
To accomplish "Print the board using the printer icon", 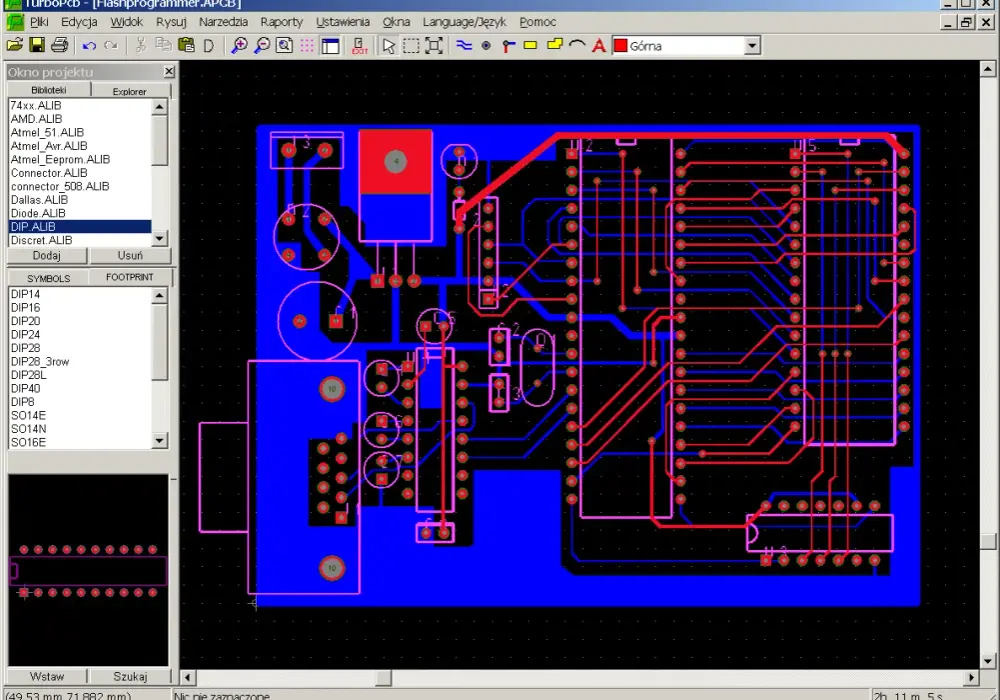I will [59, 45].
